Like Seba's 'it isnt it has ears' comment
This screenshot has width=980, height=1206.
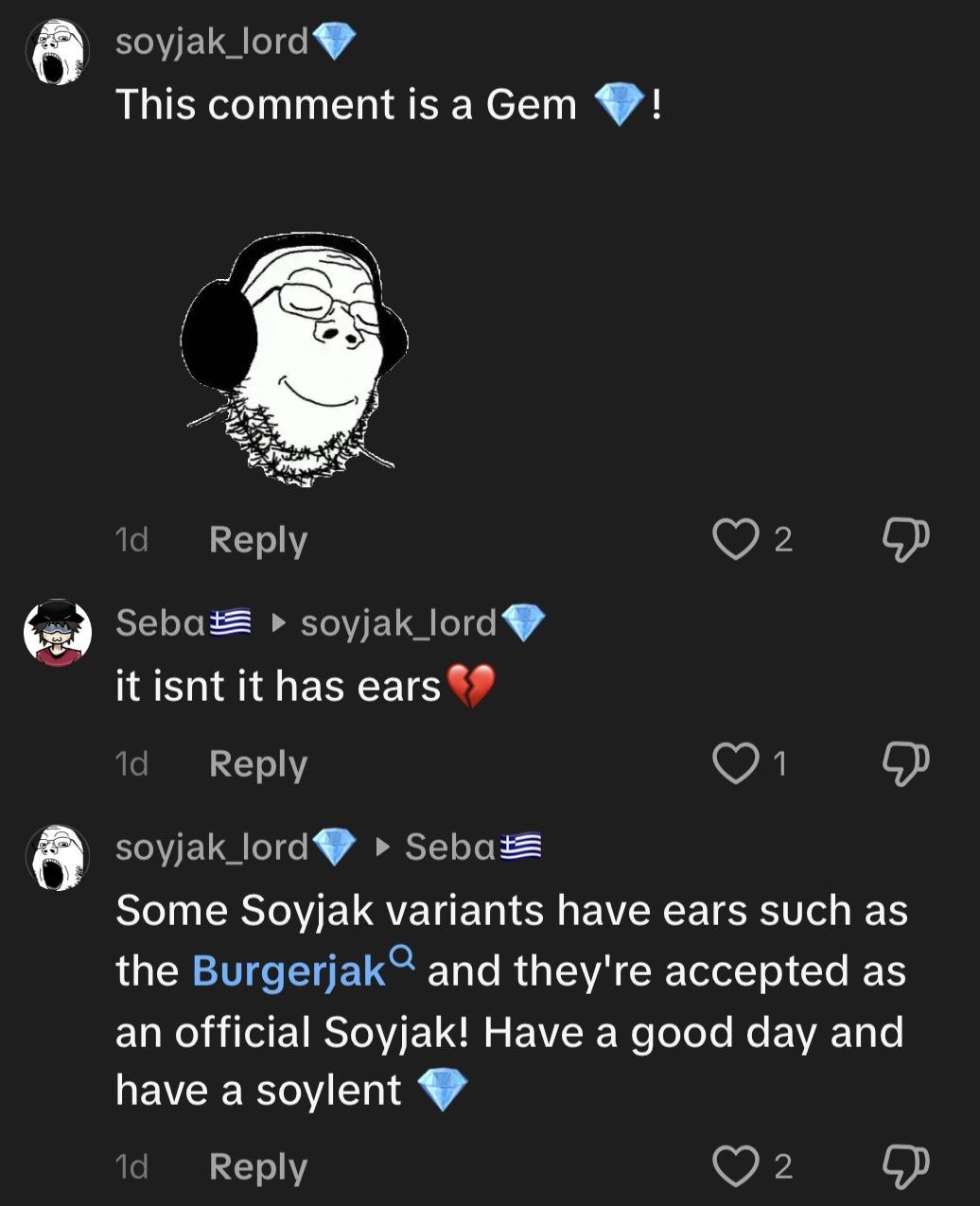click(x=735, y=763)
